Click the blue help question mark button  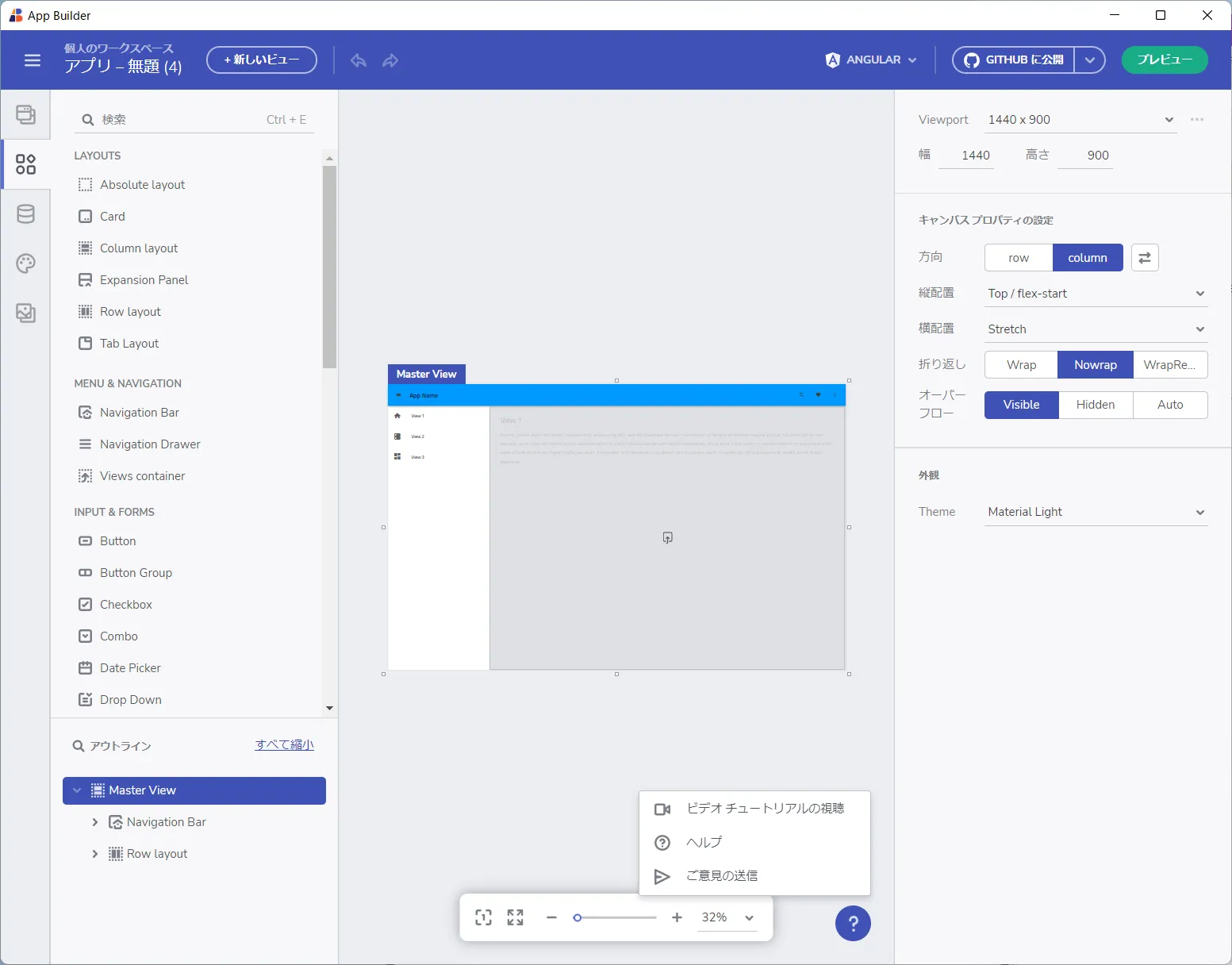pos(853,923)
